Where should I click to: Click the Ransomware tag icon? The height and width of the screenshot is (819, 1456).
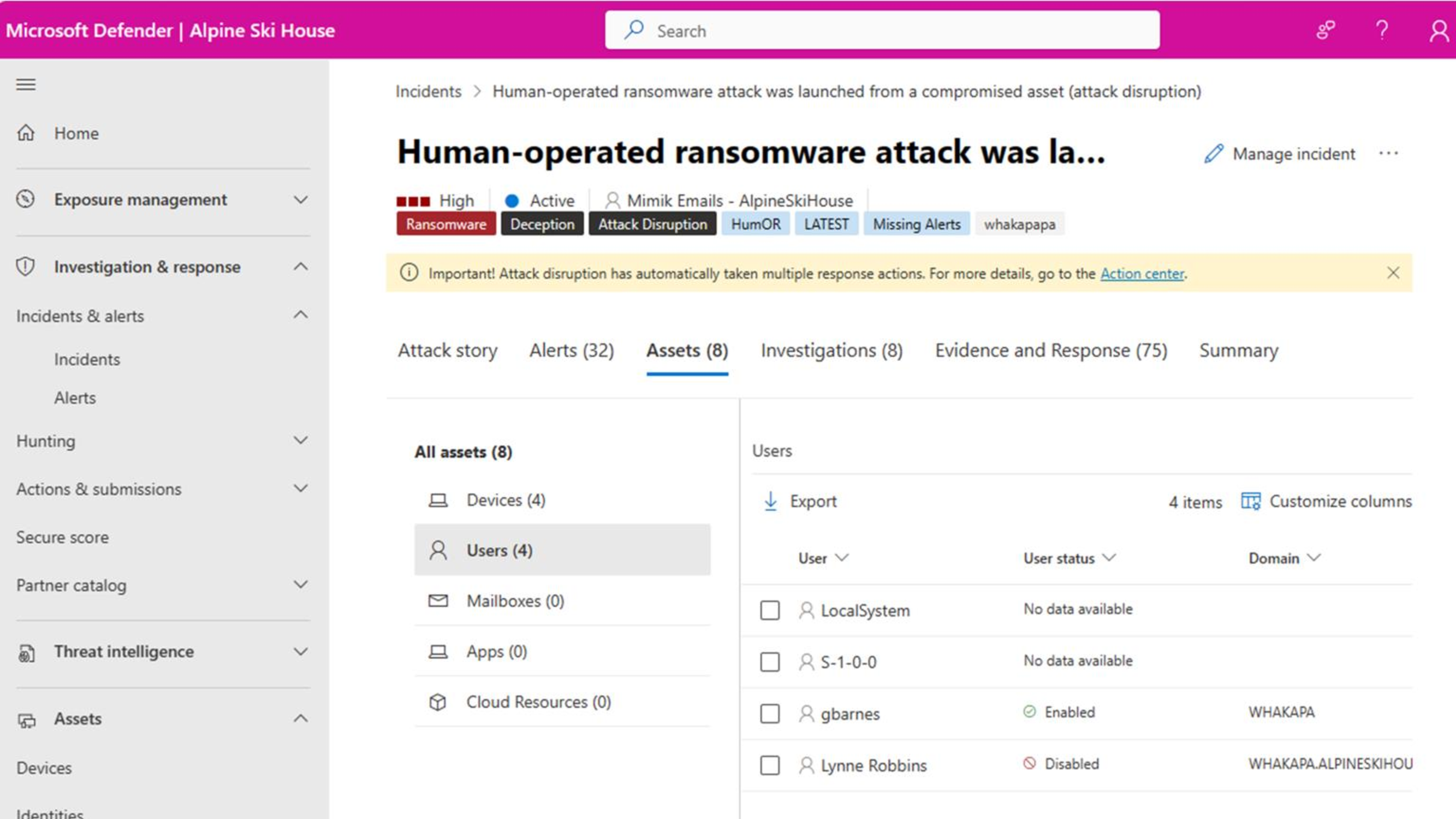(x=445, y=224)
